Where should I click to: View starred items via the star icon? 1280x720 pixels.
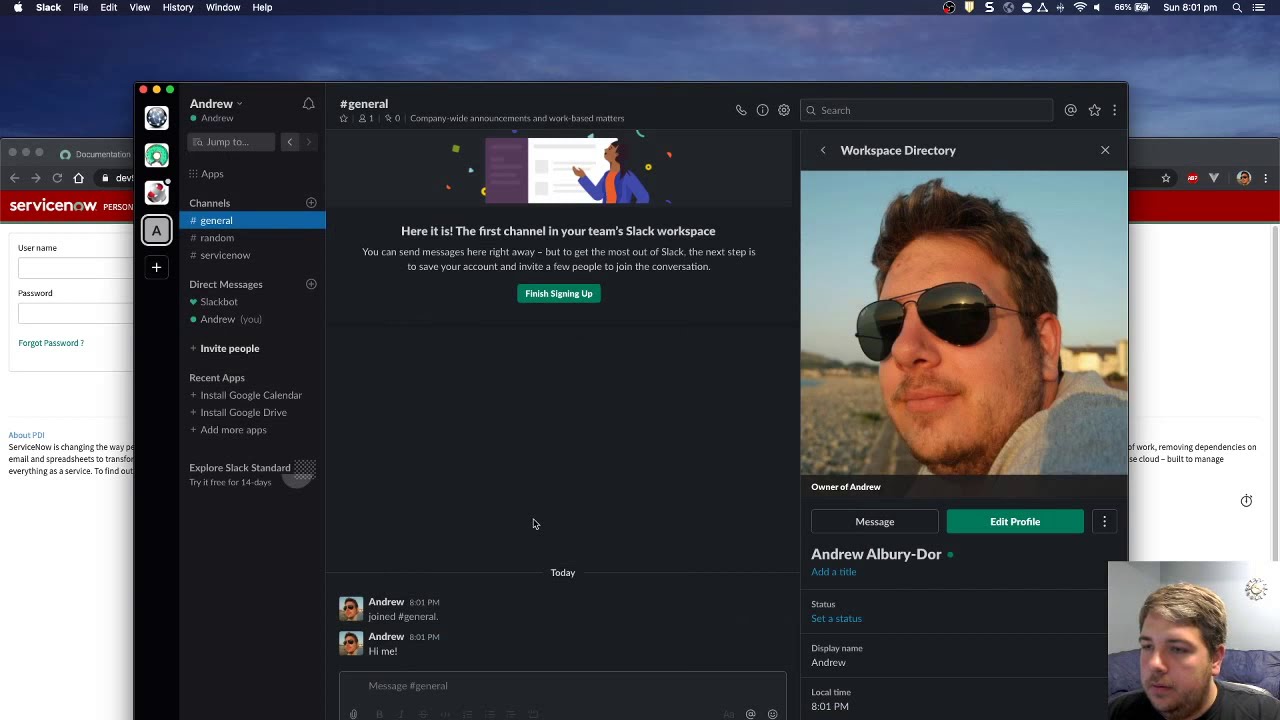(x=1093, y=110)
